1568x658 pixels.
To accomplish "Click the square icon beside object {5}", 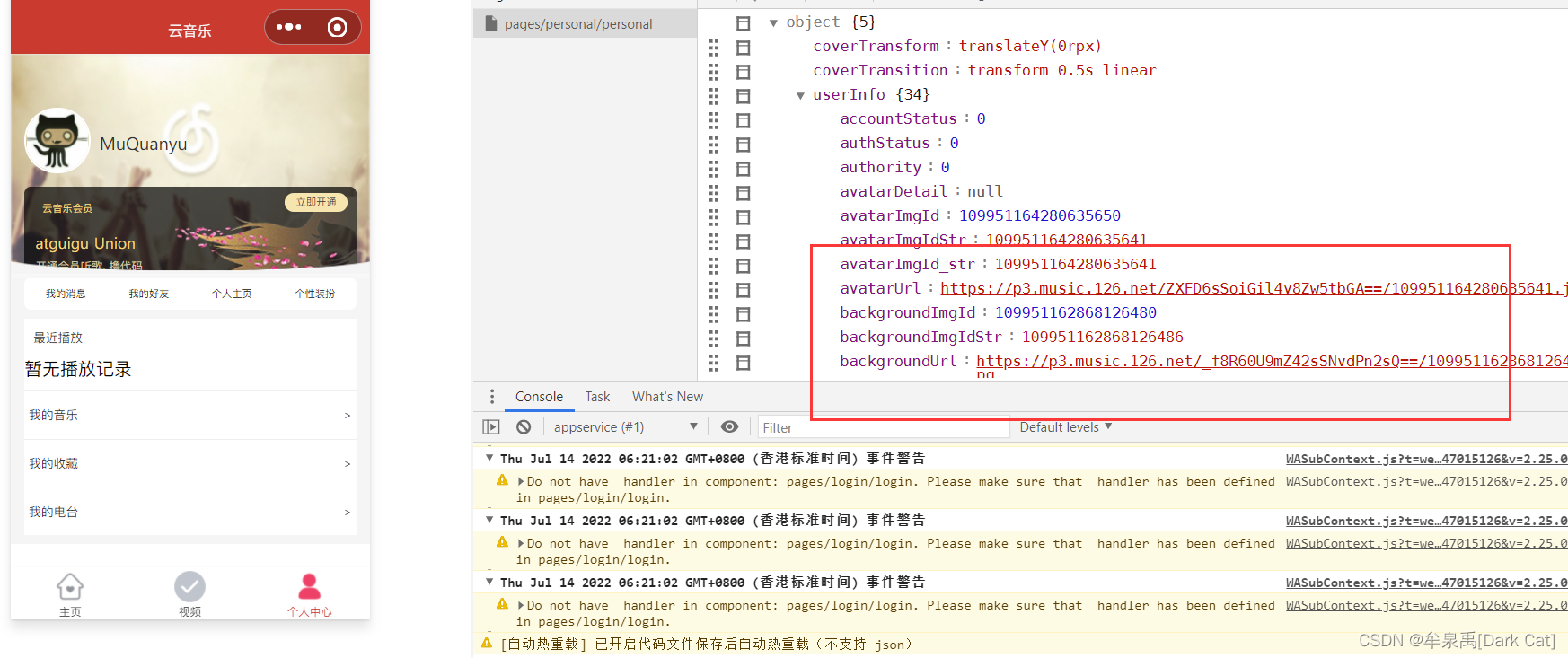I will (743, 23).
